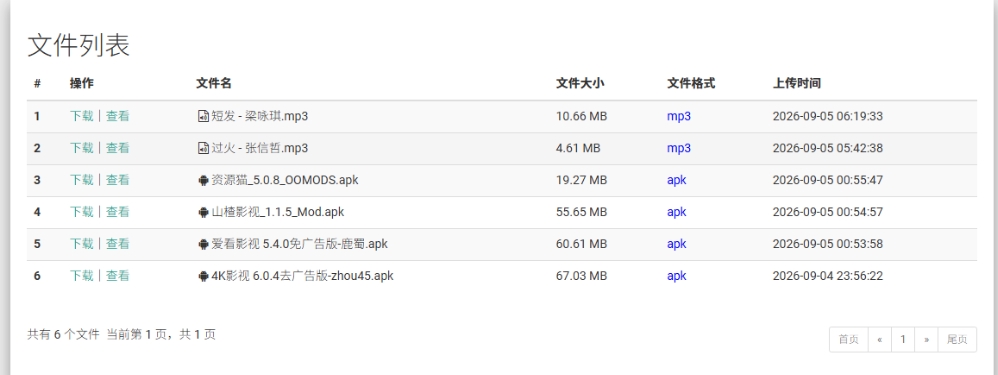Image resolution: width=998 pixels, height=375 pixels.
Task: Click the file name 资源猫_5.0.8_OOMODS.apk
Action: coord(285,180)
